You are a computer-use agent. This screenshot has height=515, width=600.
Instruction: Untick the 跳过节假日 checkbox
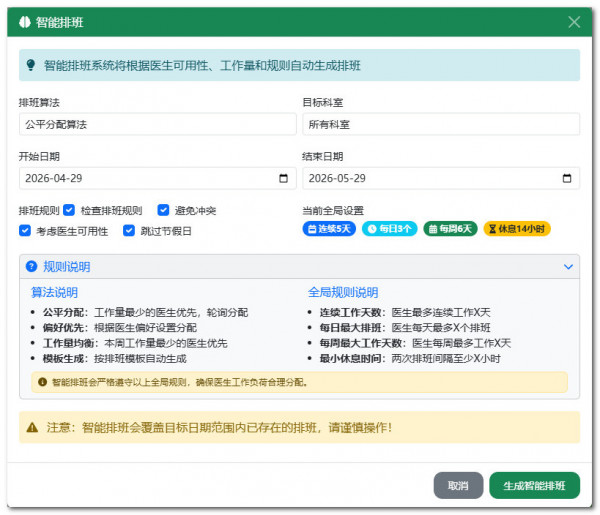pos(129,231)
